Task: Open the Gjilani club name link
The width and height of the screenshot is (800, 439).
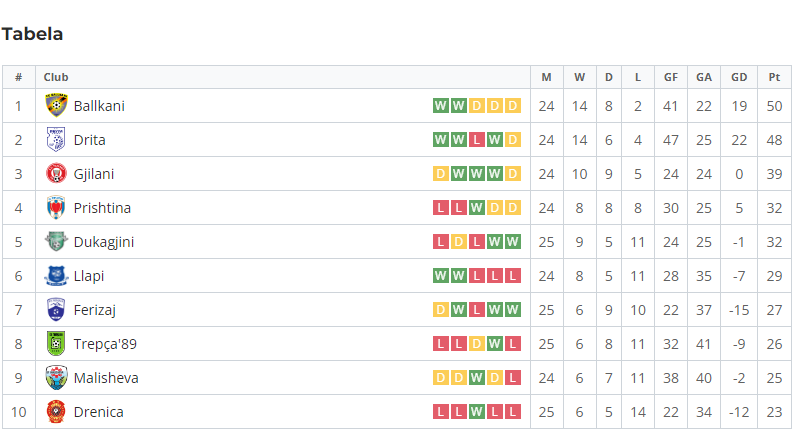Action: (x=94, y=174)
